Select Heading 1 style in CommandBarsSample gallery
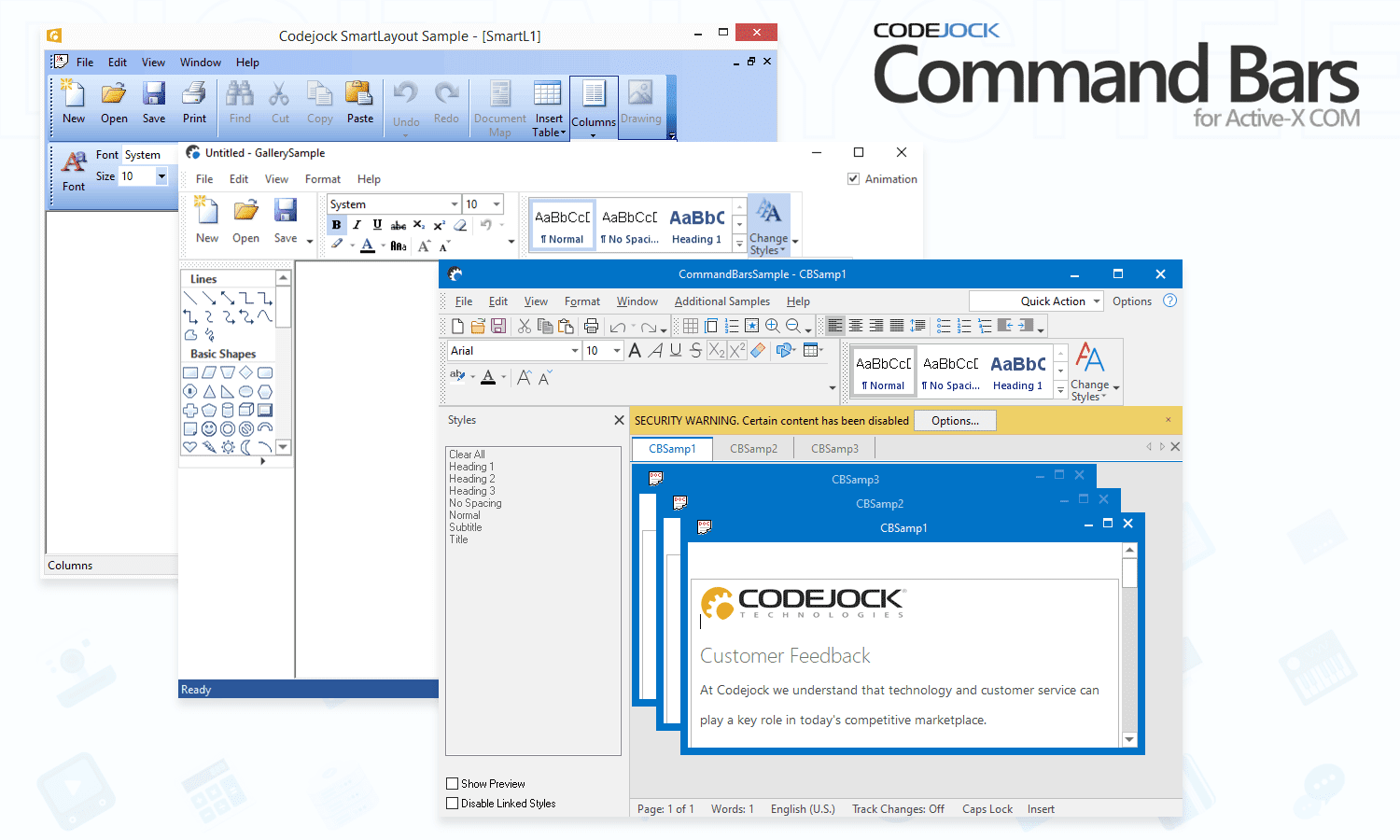Viewport: 1400px width, 840px height. [1017, 371]
